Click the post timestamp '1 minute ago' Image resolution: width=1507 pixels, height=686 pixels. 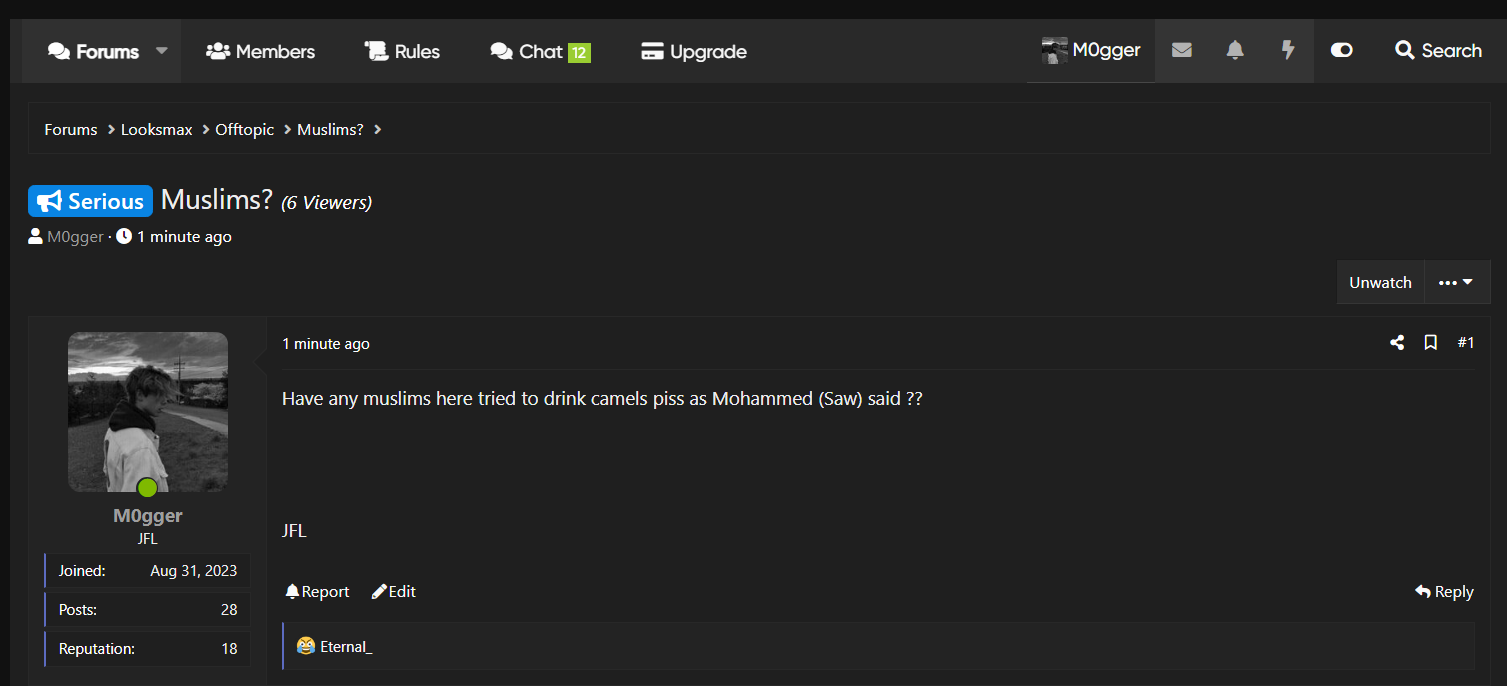[326, 344]
